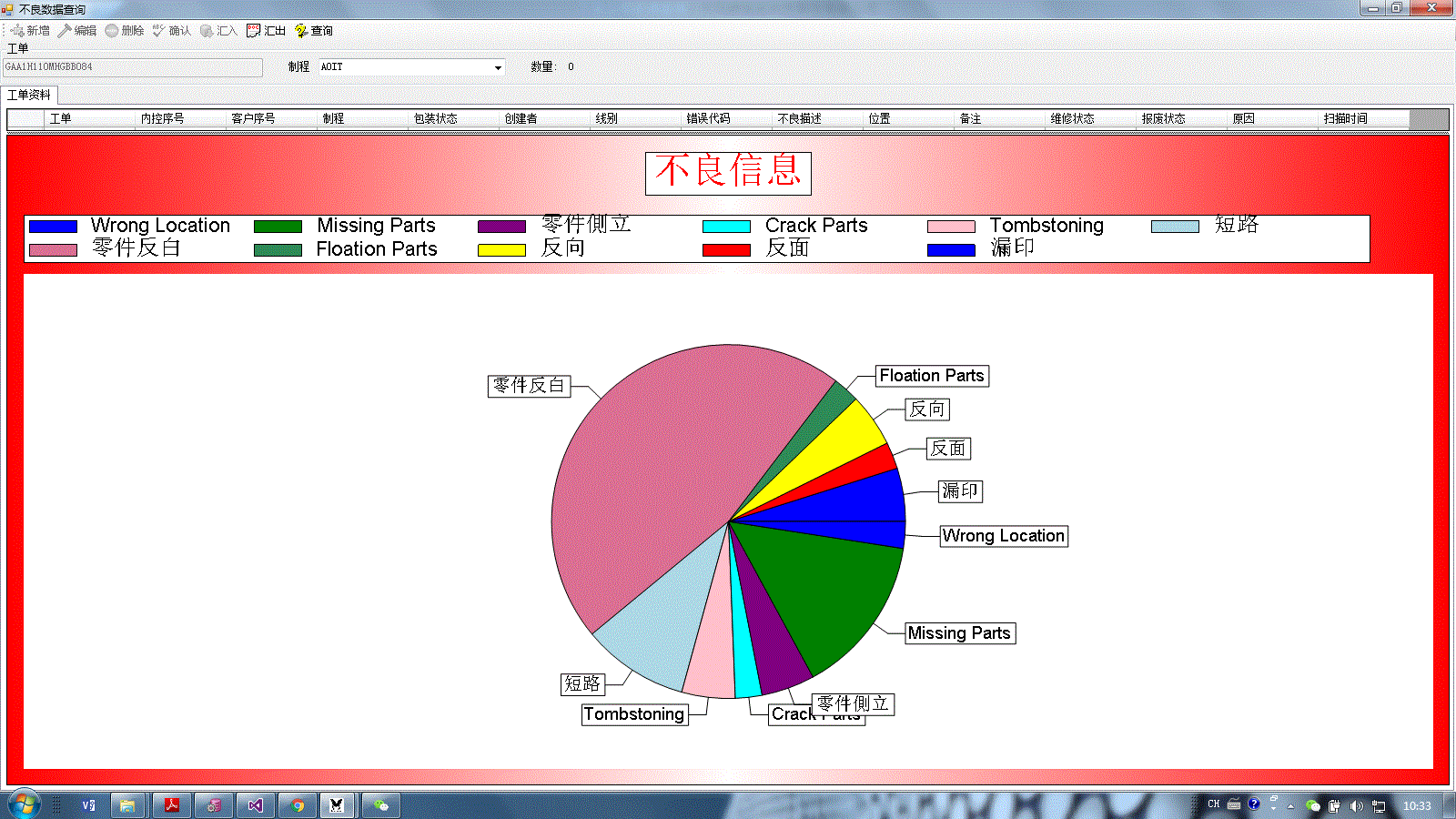This screenshot has width=1456, height=819.
Task: Click the 汇出 (export) document button
Action: tap(267, 31)
